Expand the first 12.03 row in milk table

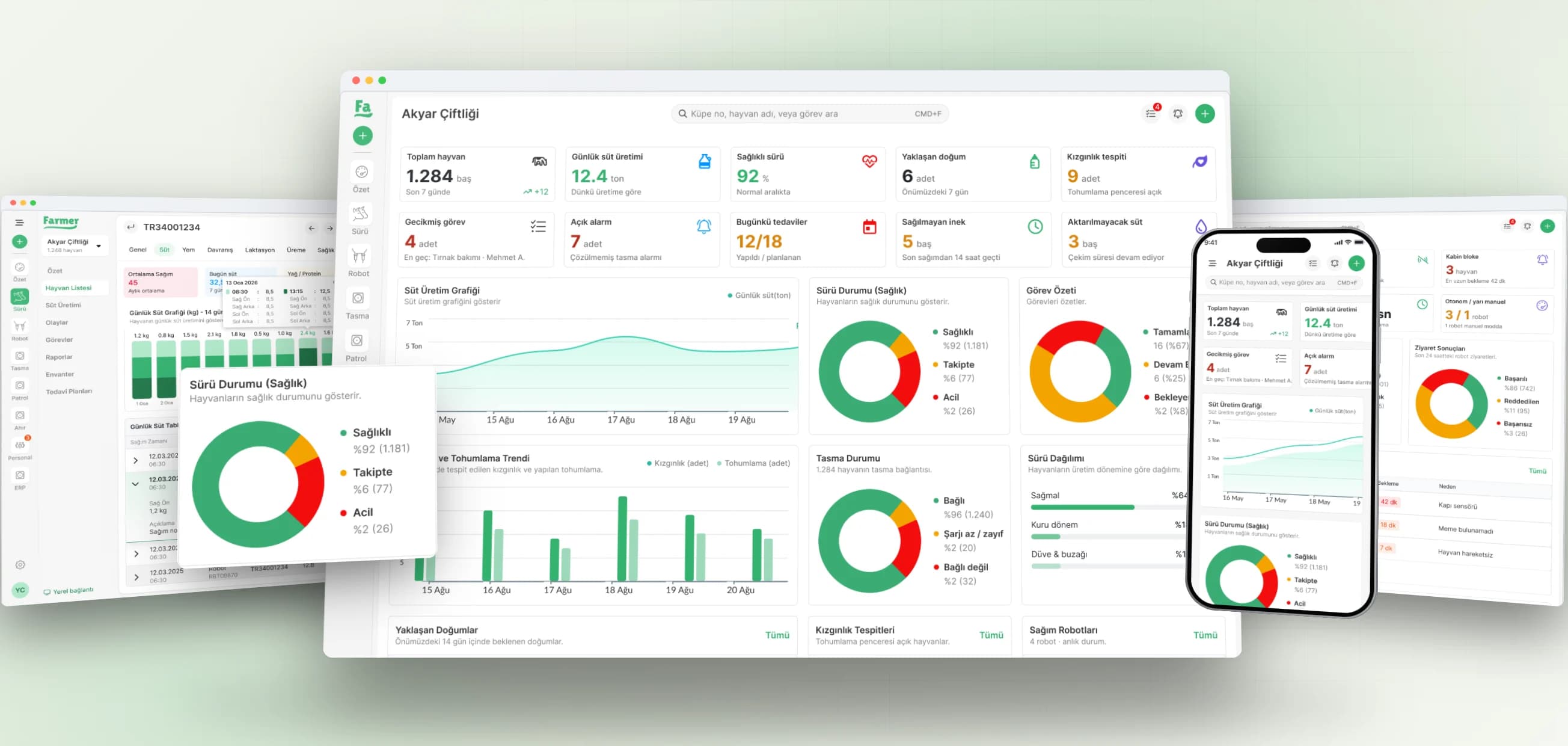(x=136, y=460)
